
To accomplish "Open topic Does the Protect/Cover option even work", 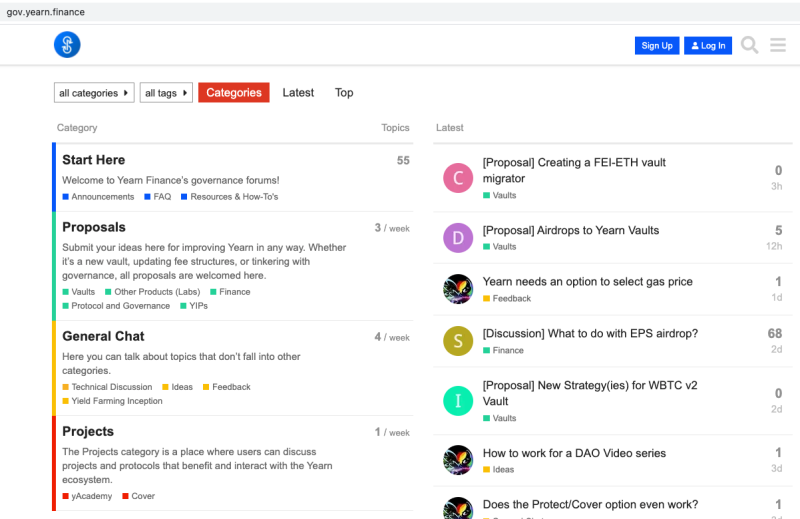I will pyautogui.click(x=590, y=504).
